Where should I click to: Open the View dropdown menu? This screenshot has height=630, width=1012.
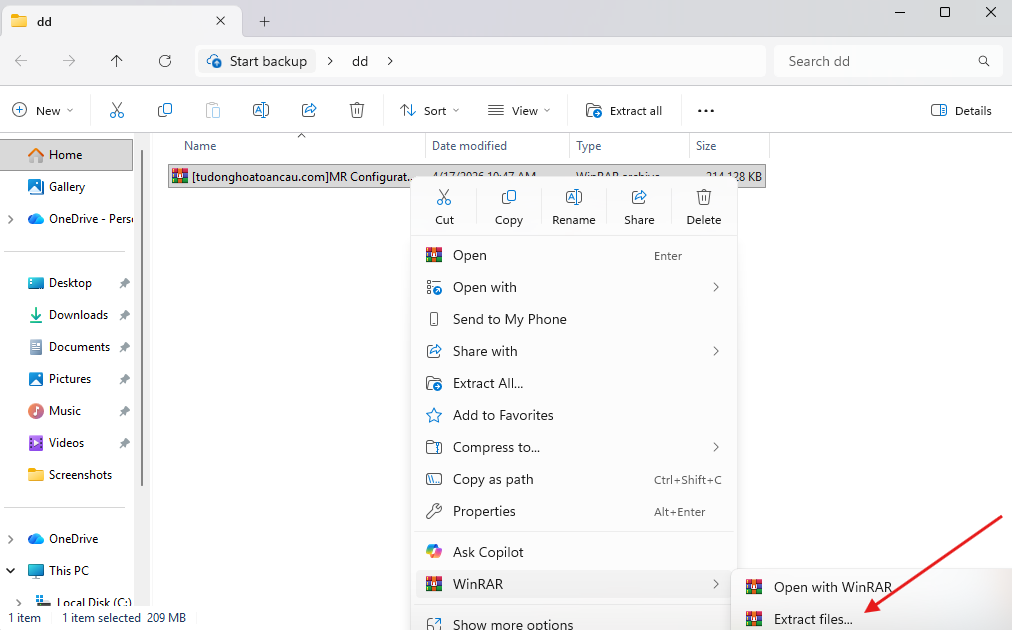coord(520,110)
